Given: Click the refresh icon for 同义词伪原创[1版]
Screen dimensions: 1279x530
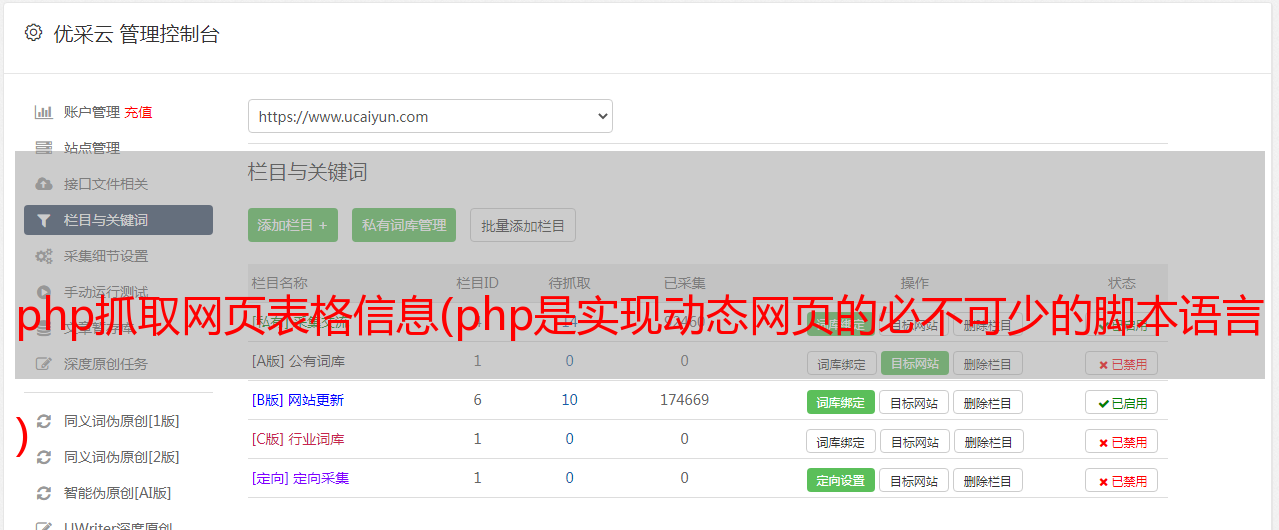Looking at the screenshot, I should [x=43, y=421].
